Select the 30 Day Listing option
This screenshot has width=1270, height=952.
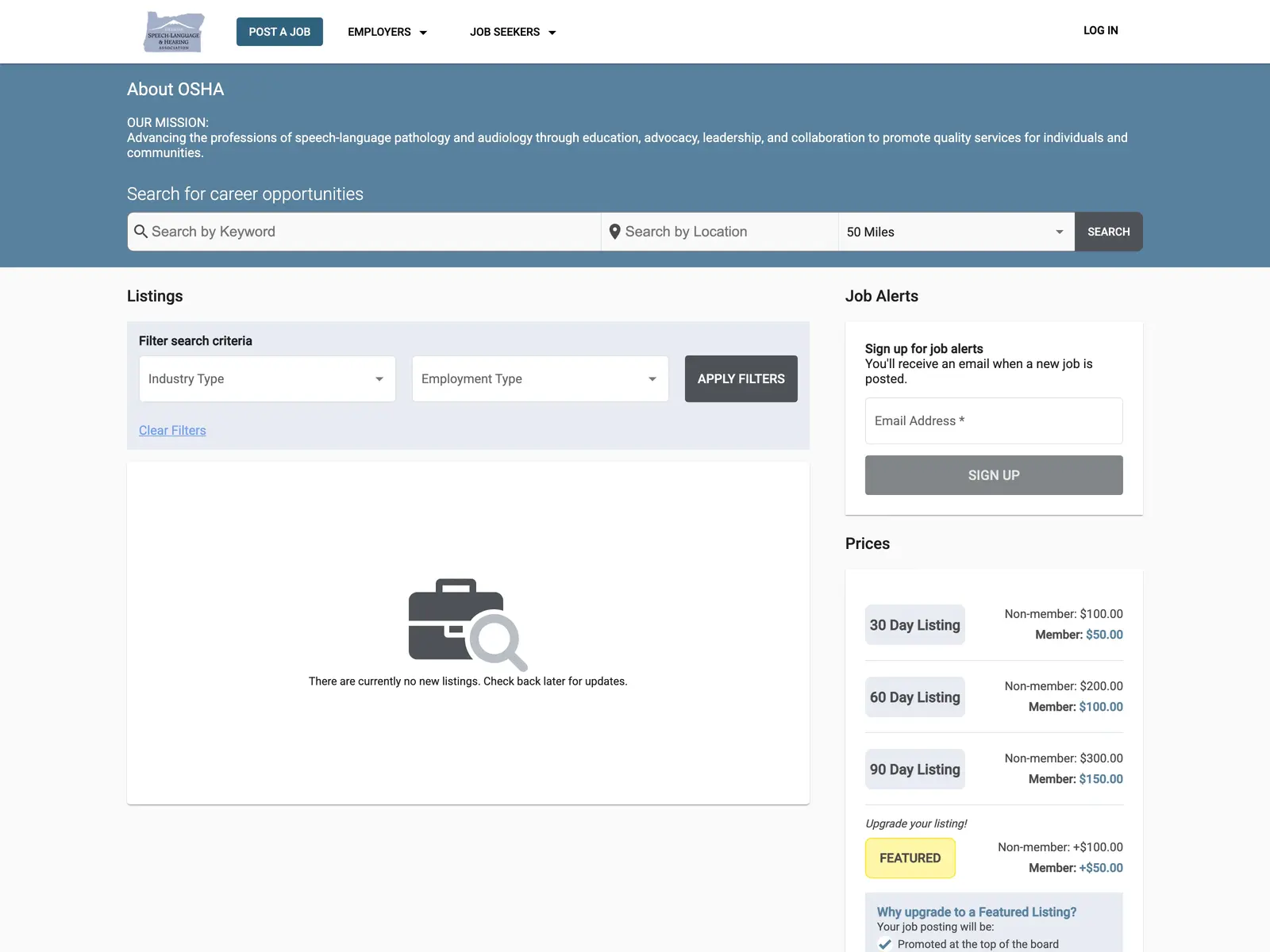[915, 625]
